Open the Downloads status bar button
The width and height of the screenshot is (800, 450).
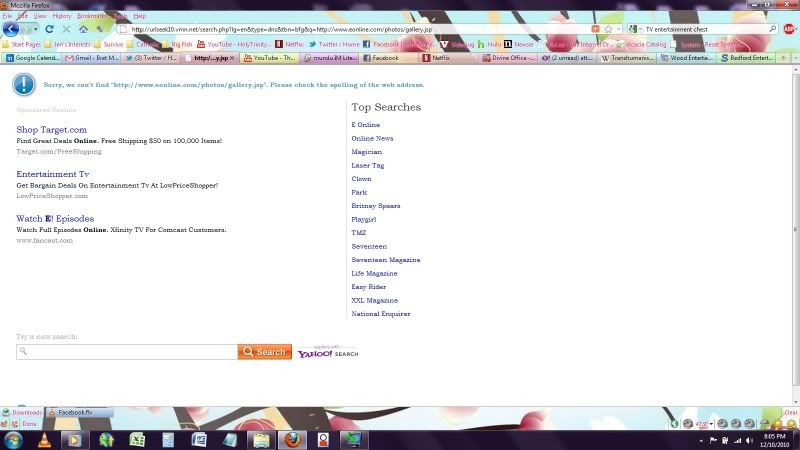tap(22, 412)
